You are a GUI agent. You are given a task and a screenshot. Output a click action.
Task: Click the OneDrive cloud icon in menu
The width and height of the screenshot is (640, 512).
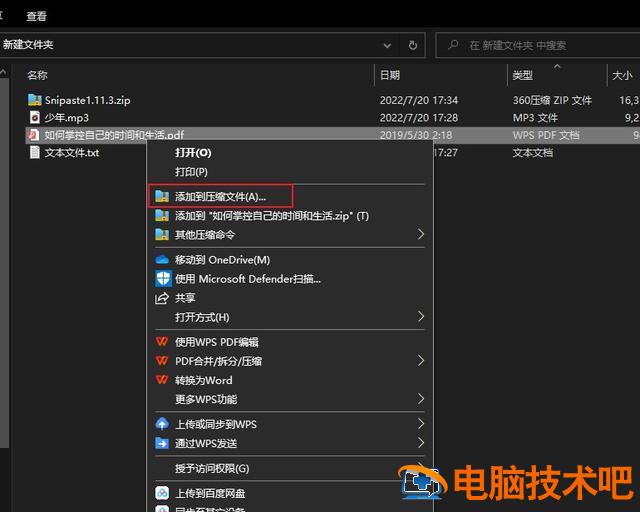tap(162, 260)
